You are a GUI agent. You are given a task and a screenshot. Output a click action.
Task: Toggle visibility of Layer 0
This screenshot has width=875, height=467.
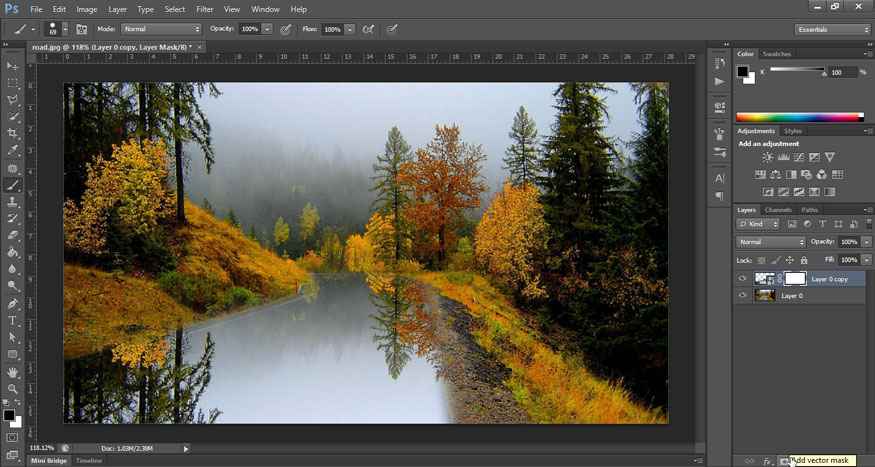(x=742, y=296)
